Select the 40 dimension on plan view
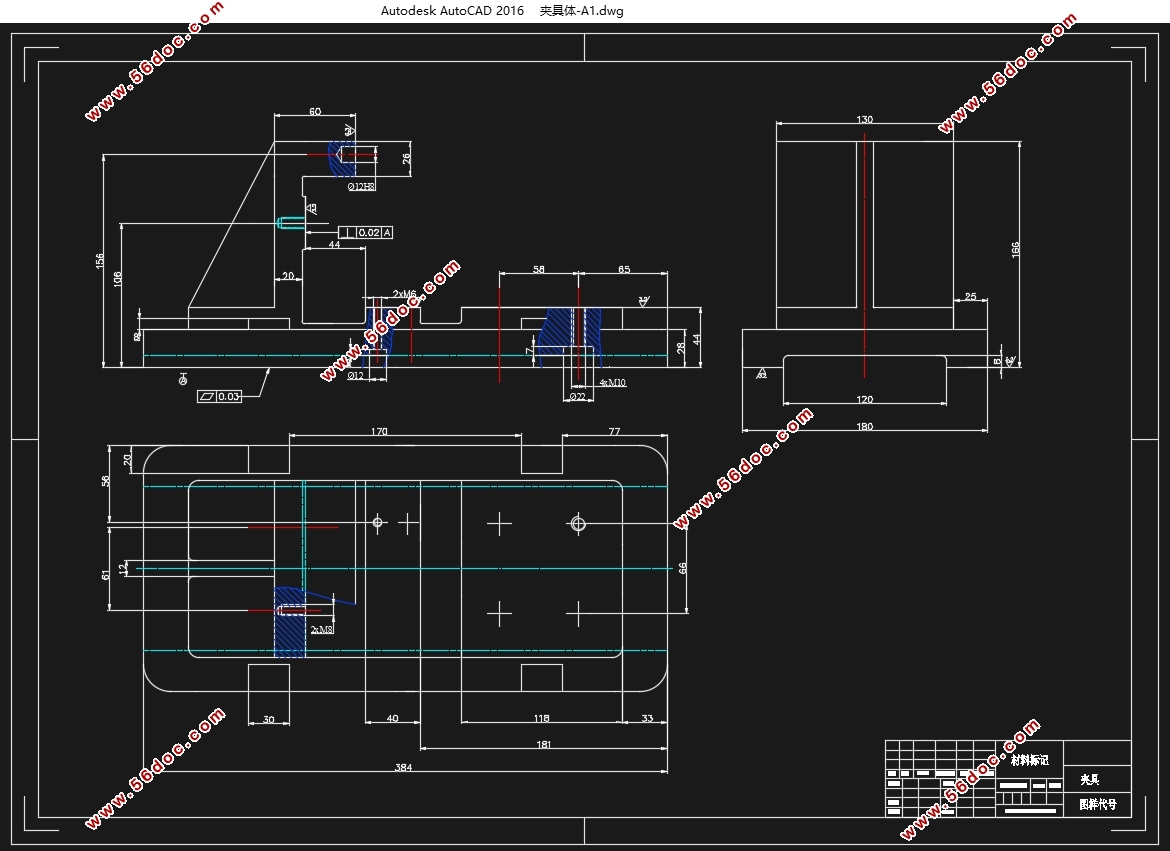Screen dimensions: 1170x851 tap(392, 718)
